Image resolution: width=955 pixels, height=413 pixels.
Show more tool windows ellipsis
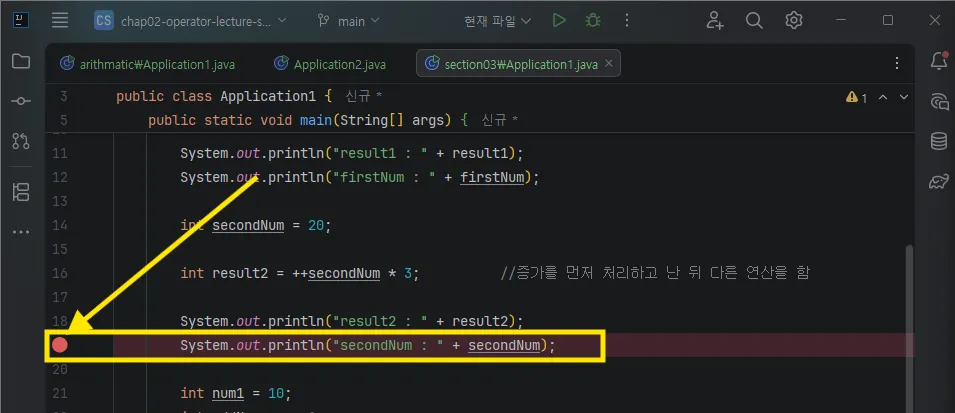tap(21, 232)
